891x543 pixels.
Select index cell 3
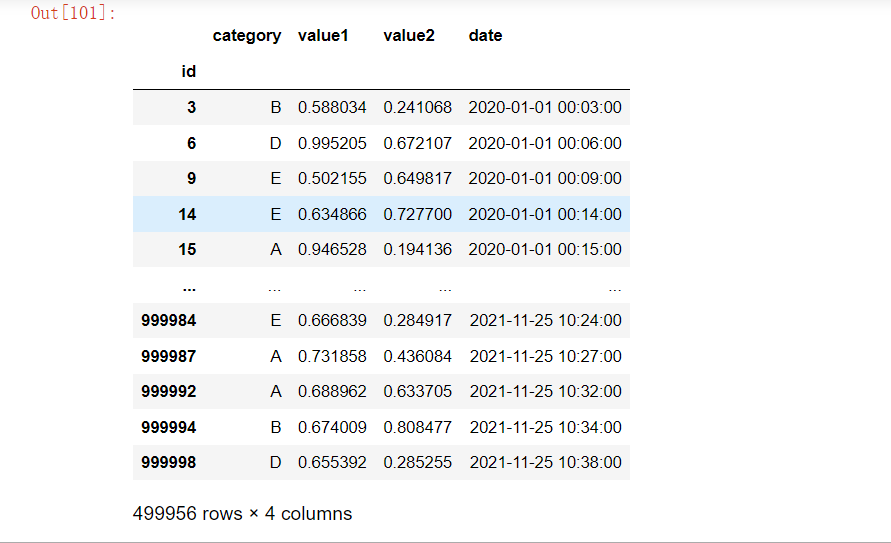point(191,107)
